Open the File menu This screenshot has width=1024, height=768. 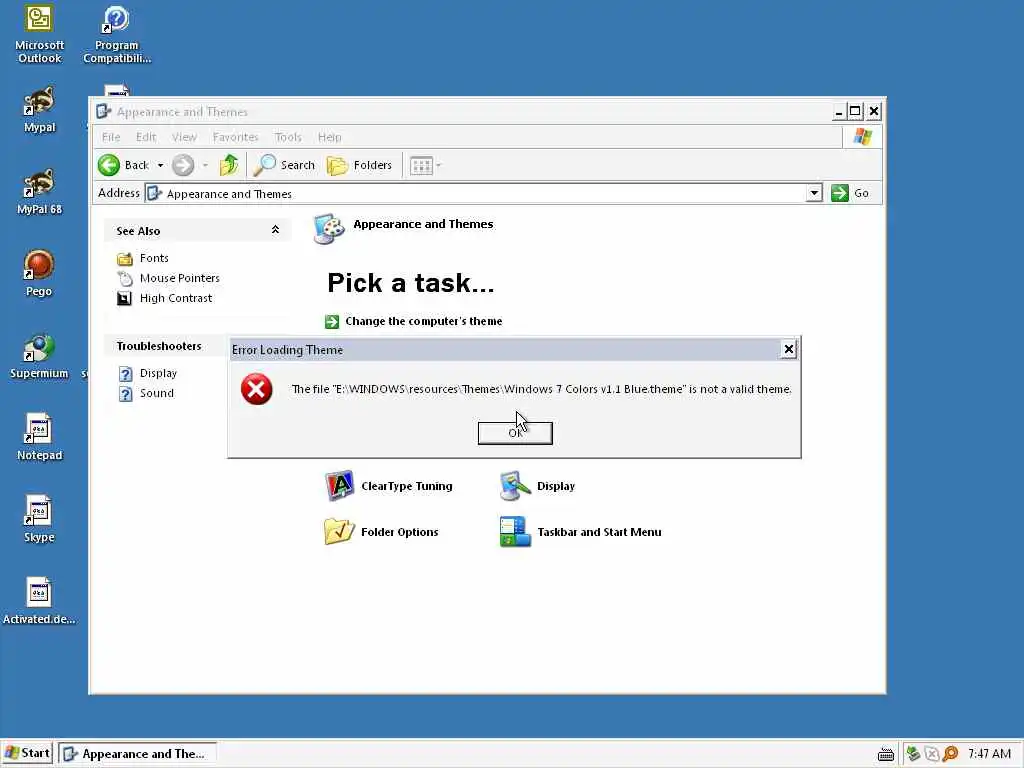click(111, 137)
